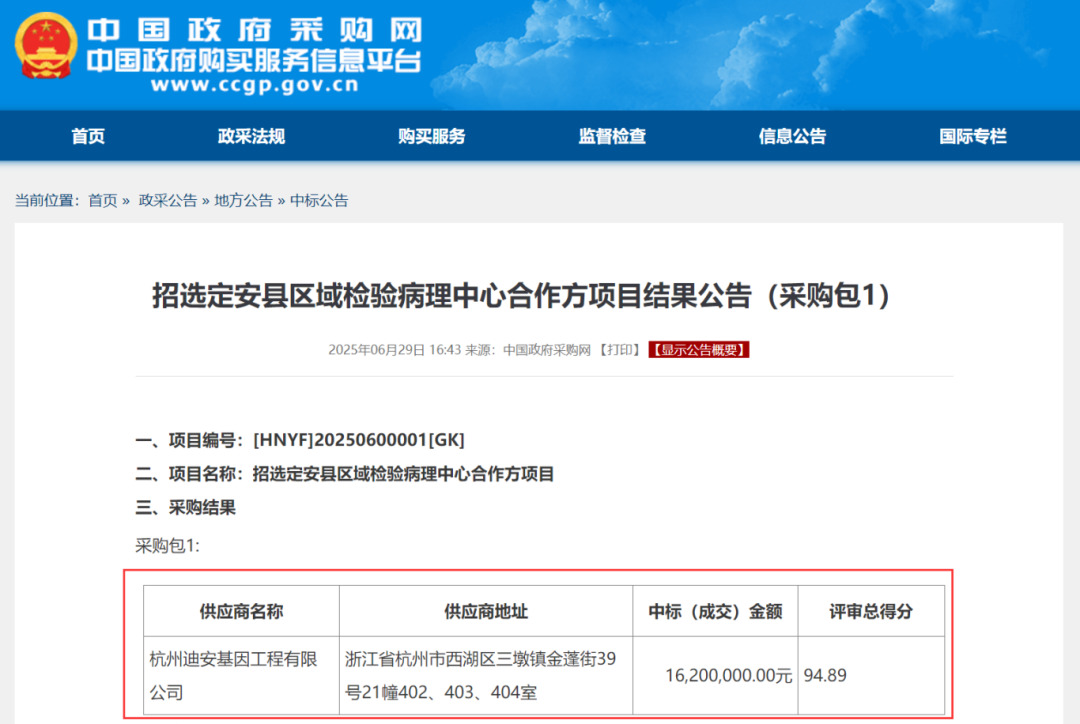The image size is (1080, 724).
Task: Click the www.ccgp.gov.cn URL text
Action: tap(254, 85)
